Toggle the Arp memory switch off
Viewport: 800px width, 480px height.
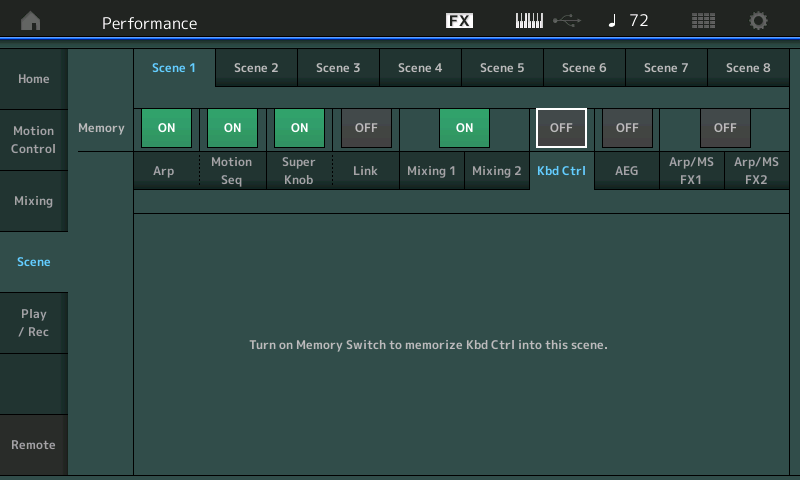166,128
